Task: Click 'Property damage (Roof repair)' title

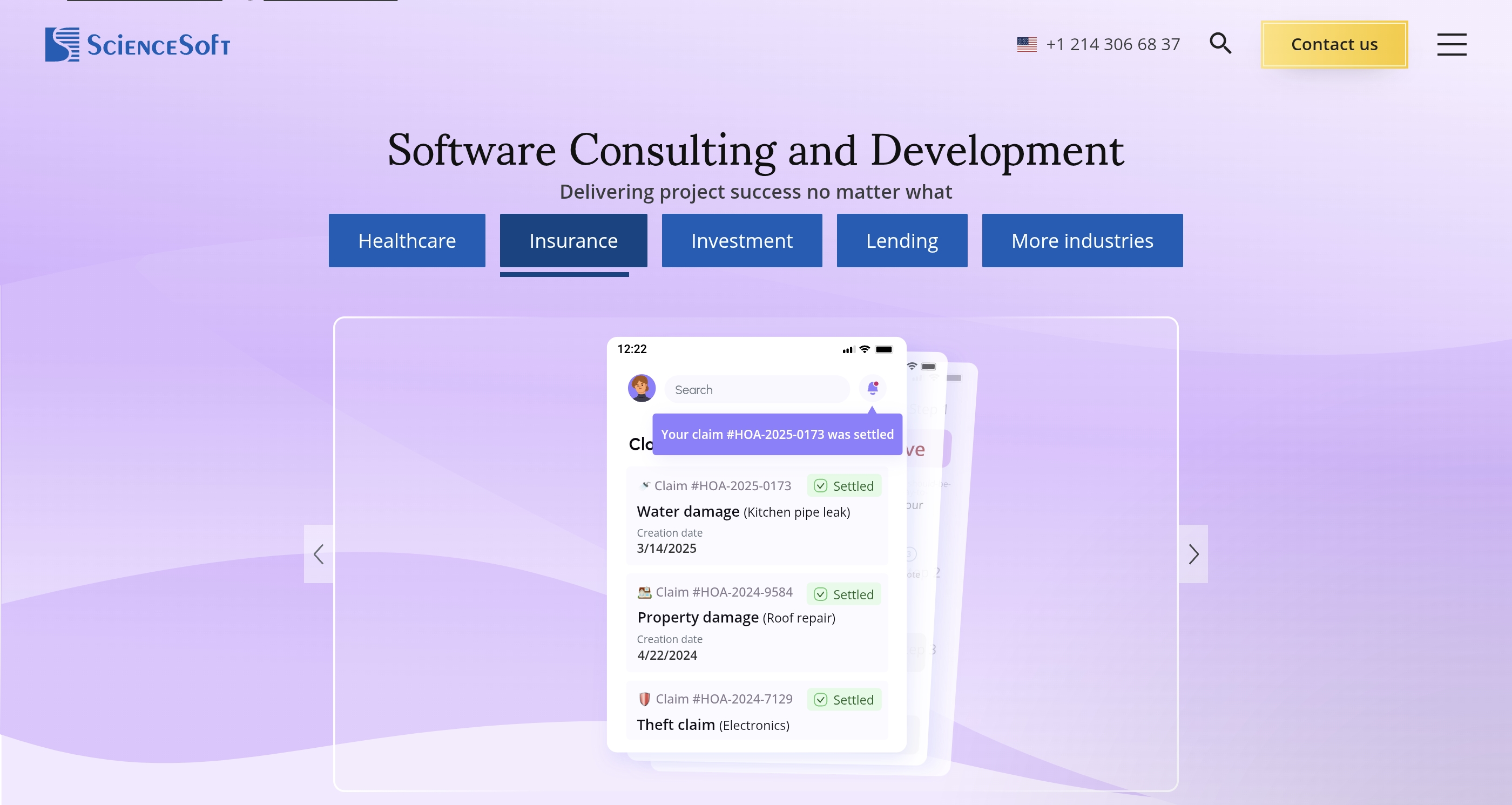Action: pyautogui.click(x=736, y=617)
